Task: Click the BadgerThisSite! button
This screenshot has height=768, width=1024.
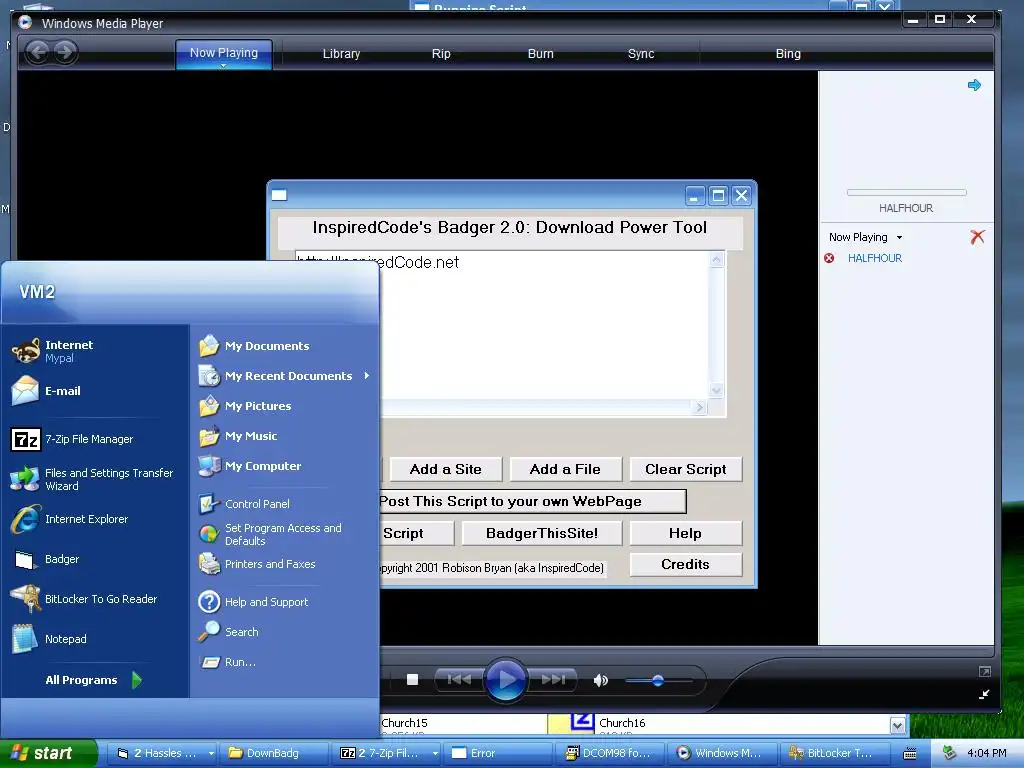Action: click(x=542, y=534)
